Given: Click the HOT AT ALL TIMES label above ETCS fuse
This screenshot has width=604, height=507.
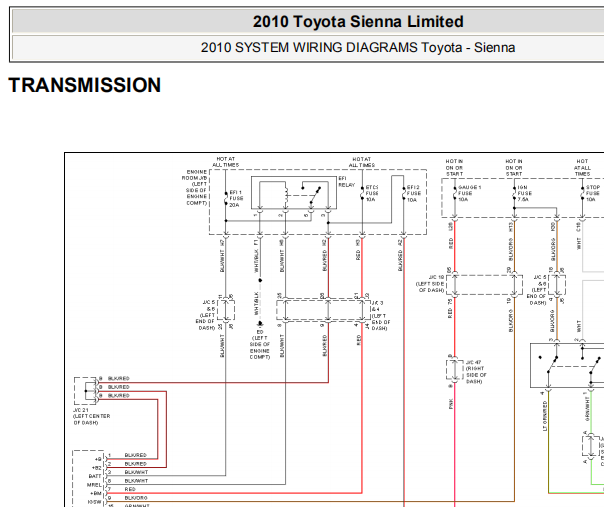Looking at the screenshot, I should pos(362,162).
